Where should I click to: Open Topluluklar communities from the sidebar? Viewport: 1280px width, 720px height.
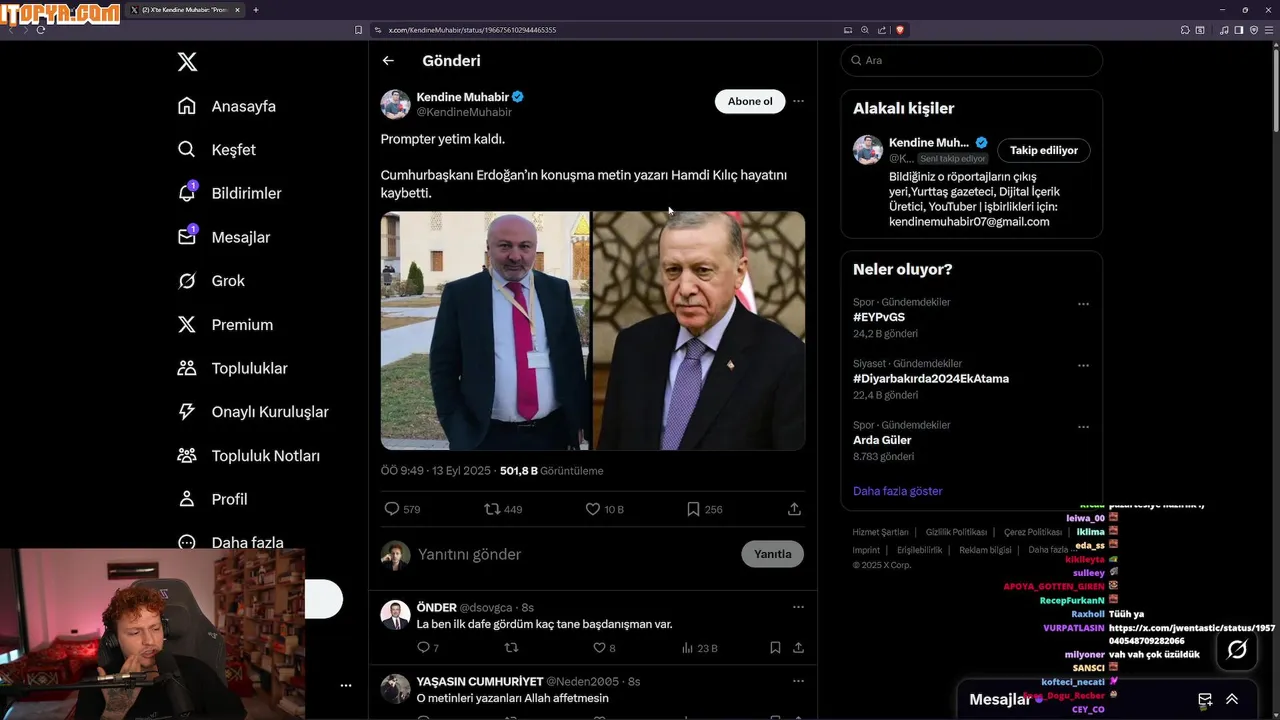(x=232, y=368)
